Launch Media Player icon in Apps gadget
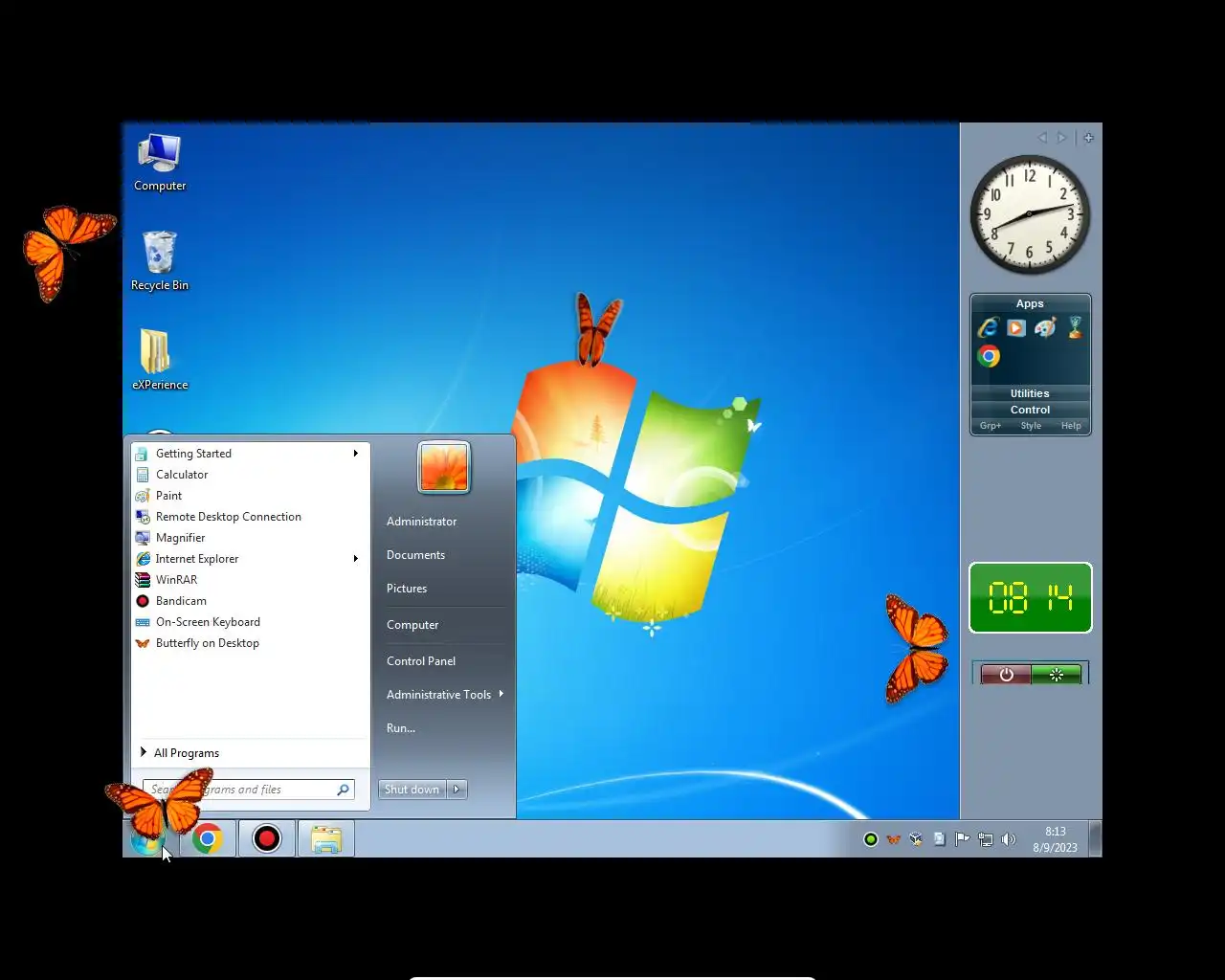 coord(1016,328)
